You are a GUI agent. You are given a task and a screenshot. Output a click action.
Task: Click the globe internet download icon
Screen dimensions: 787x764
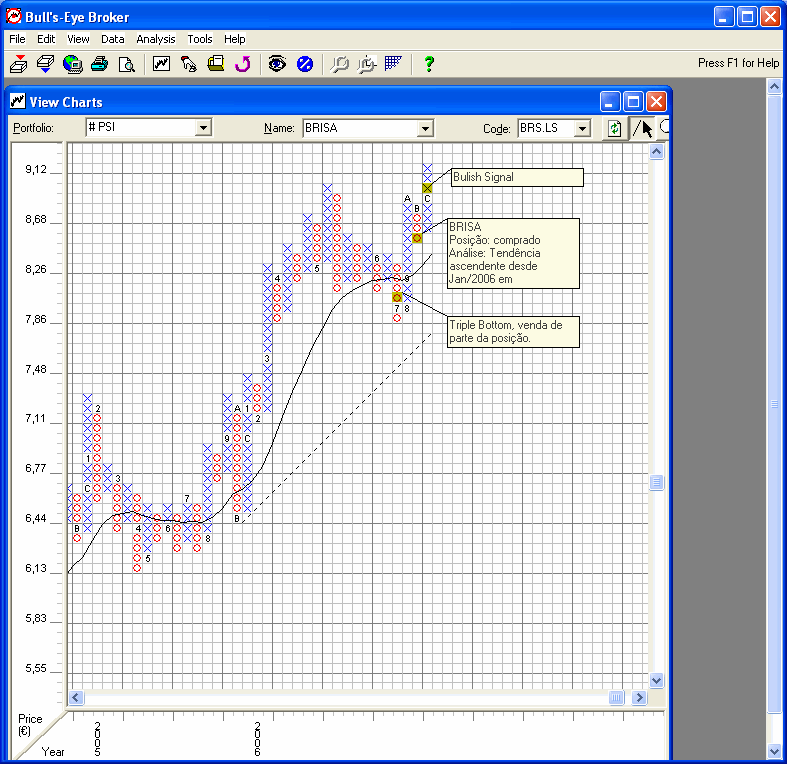[72, 64]
